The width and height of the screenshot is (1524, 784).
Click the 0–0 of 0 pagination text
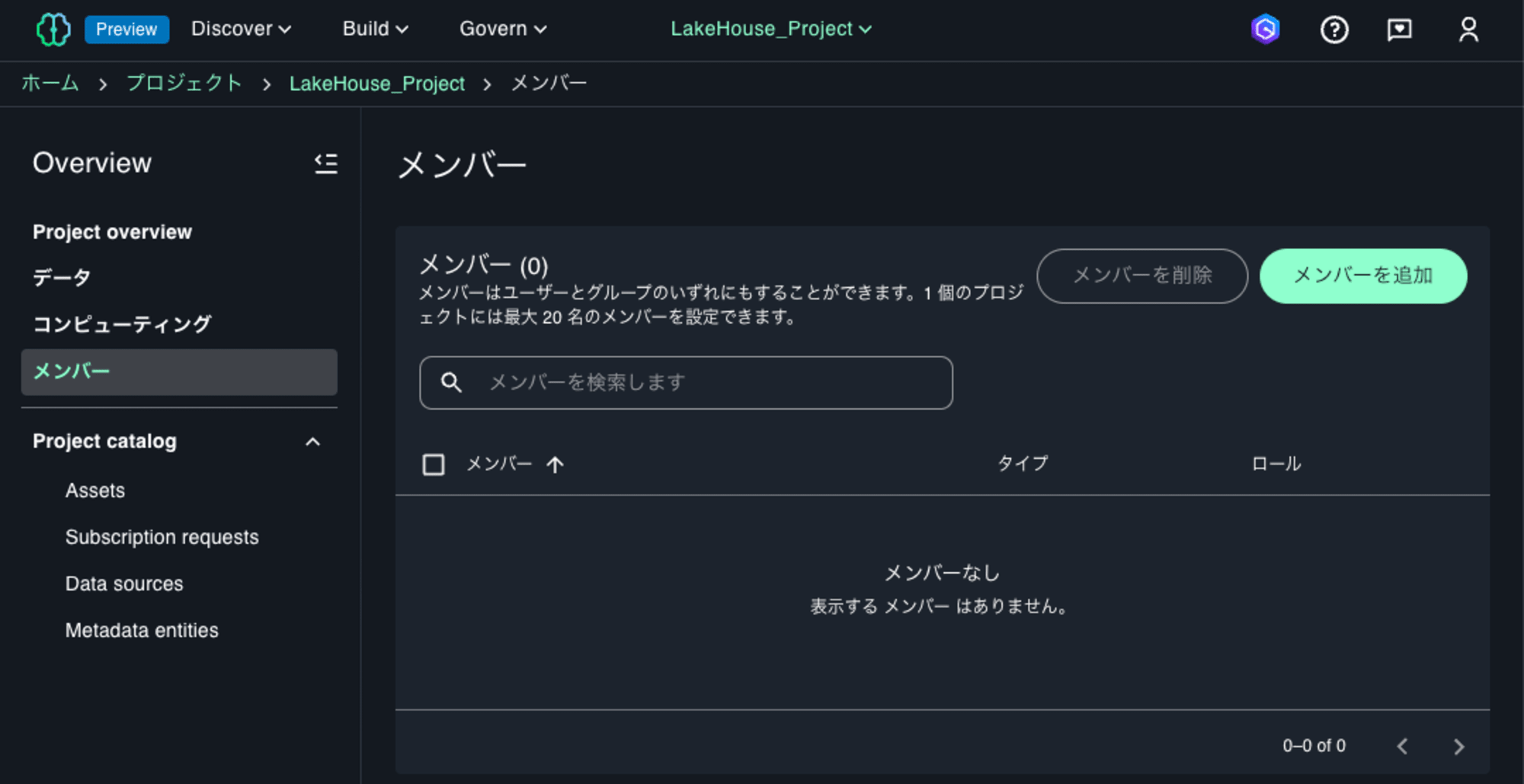tap(1314, 746)
